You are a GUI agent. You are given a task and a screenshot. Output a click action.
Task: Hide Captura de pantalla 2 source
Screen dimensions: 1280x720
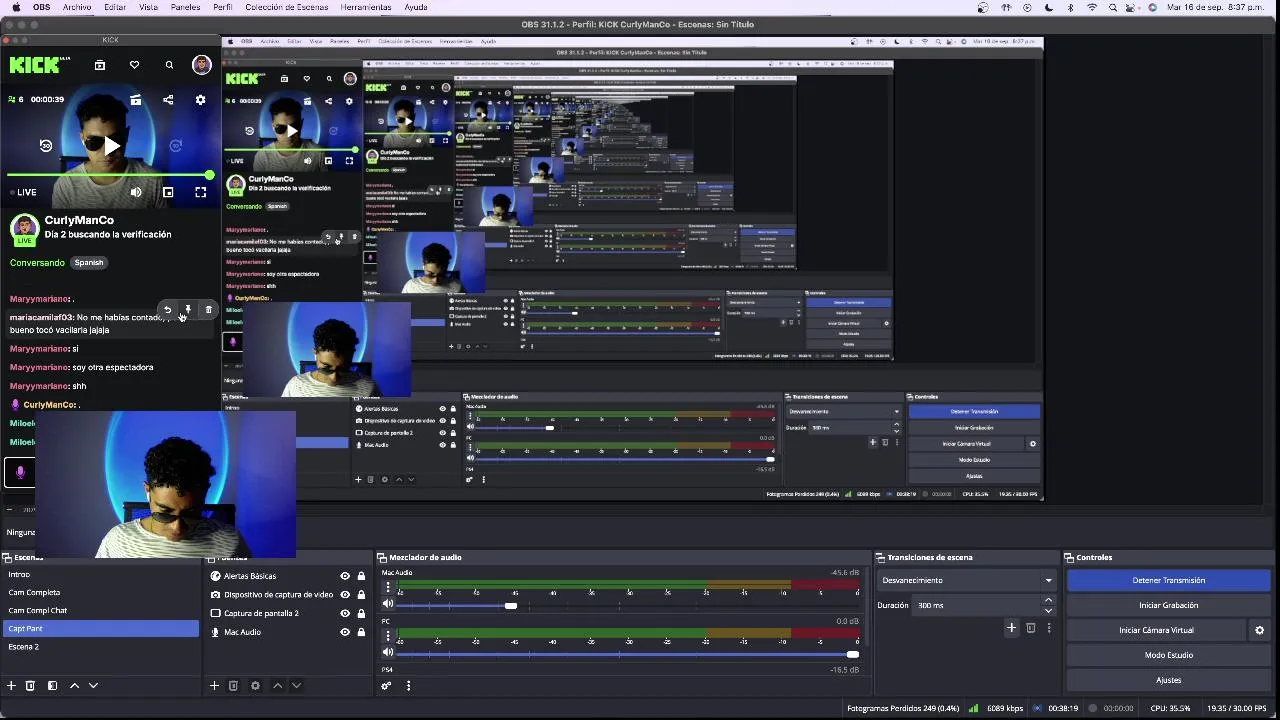click(x=345, y=613)
